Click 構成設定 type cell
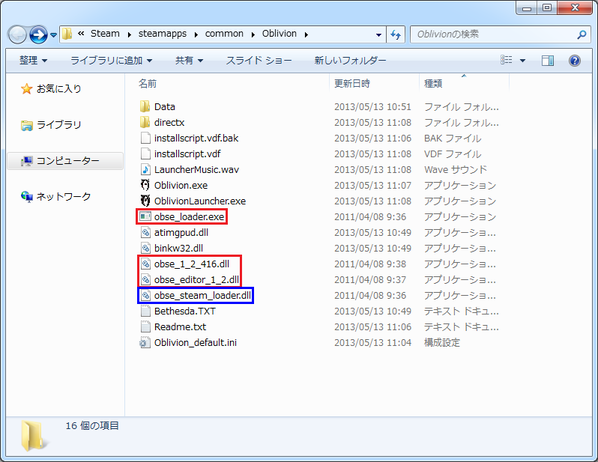The width and height of the screenshot is (598, 462). pyautogui.click(x=442, y=343)
